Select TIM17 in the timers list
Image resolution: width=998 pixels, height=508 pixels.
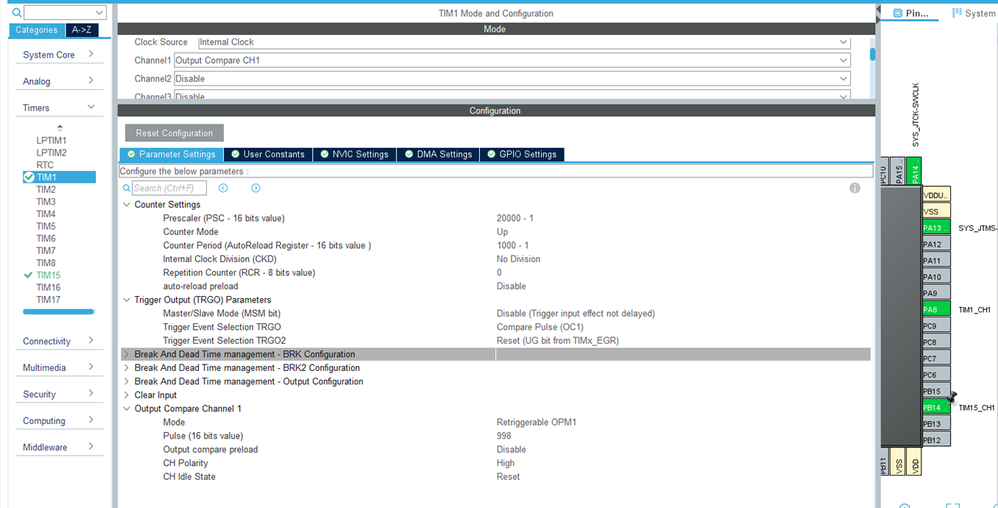point(48,300)
